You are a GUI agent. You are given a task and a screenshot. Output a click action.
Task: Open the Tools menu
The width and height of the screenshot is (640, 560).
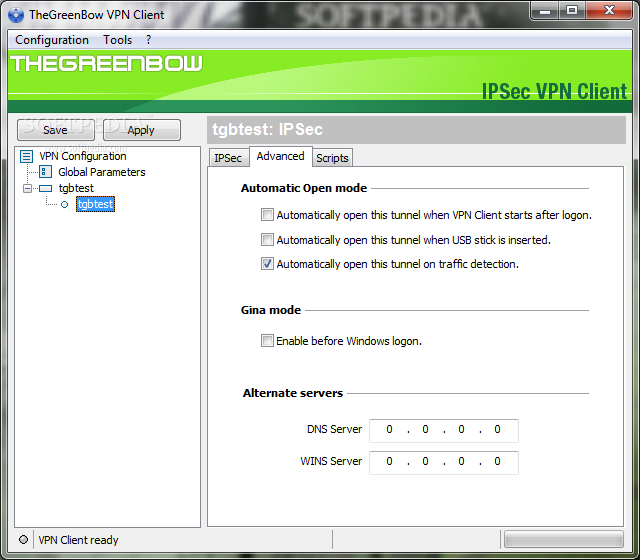(118, 40)
